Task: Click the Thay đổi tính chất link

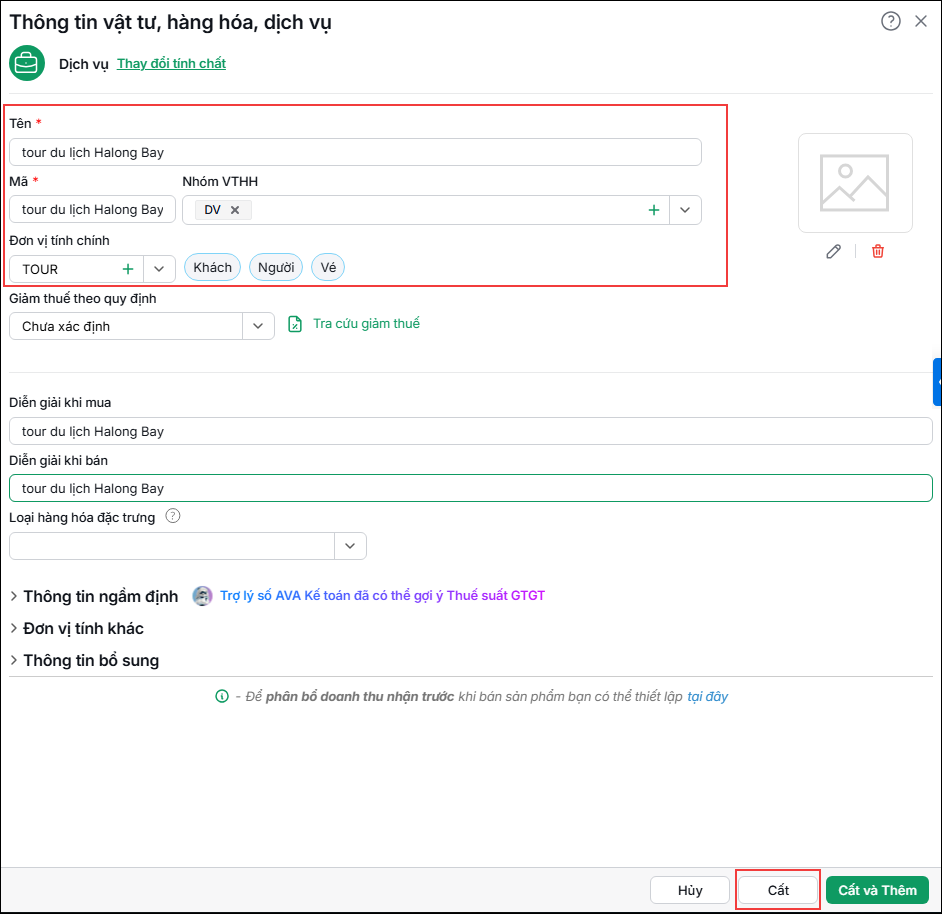Action: click(171, 64)
